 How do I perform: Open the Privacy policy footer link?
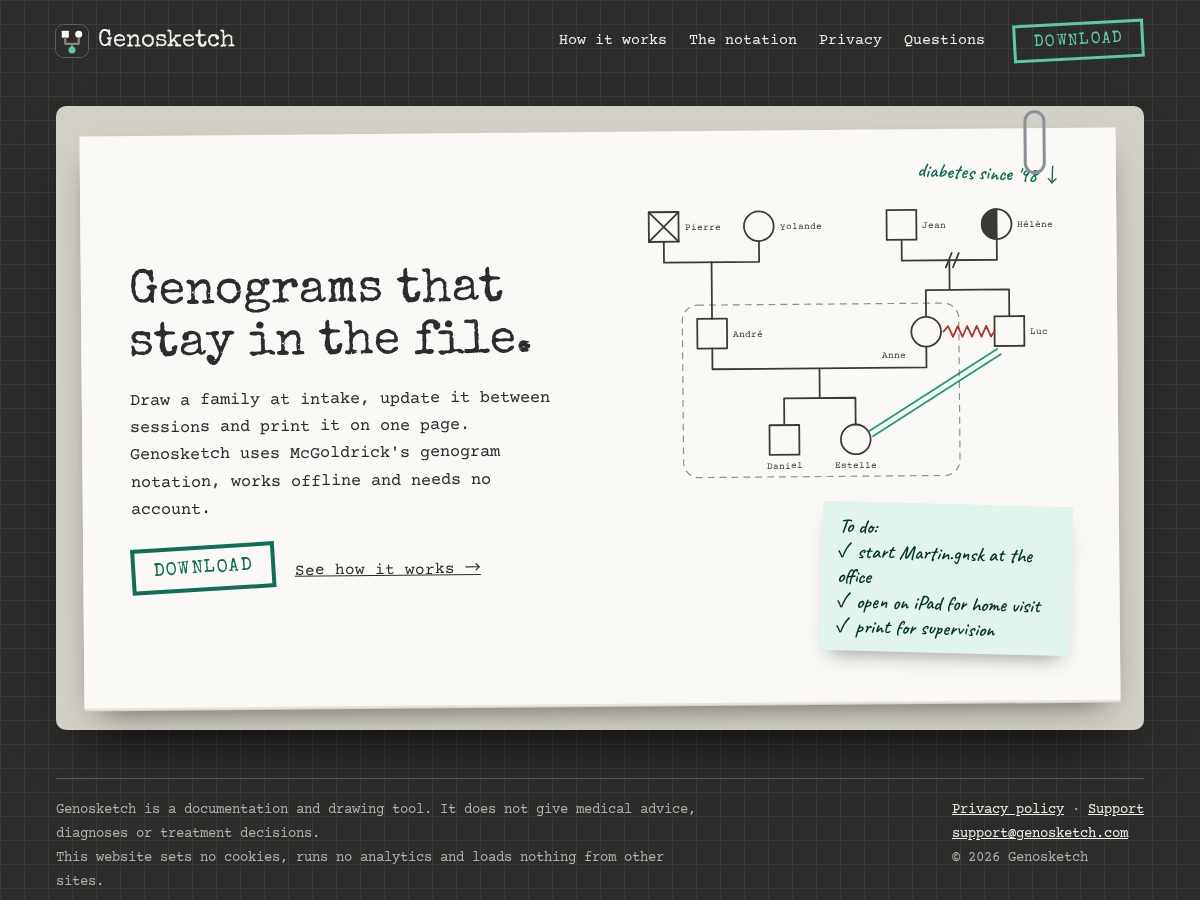(x=1008, y=809)
